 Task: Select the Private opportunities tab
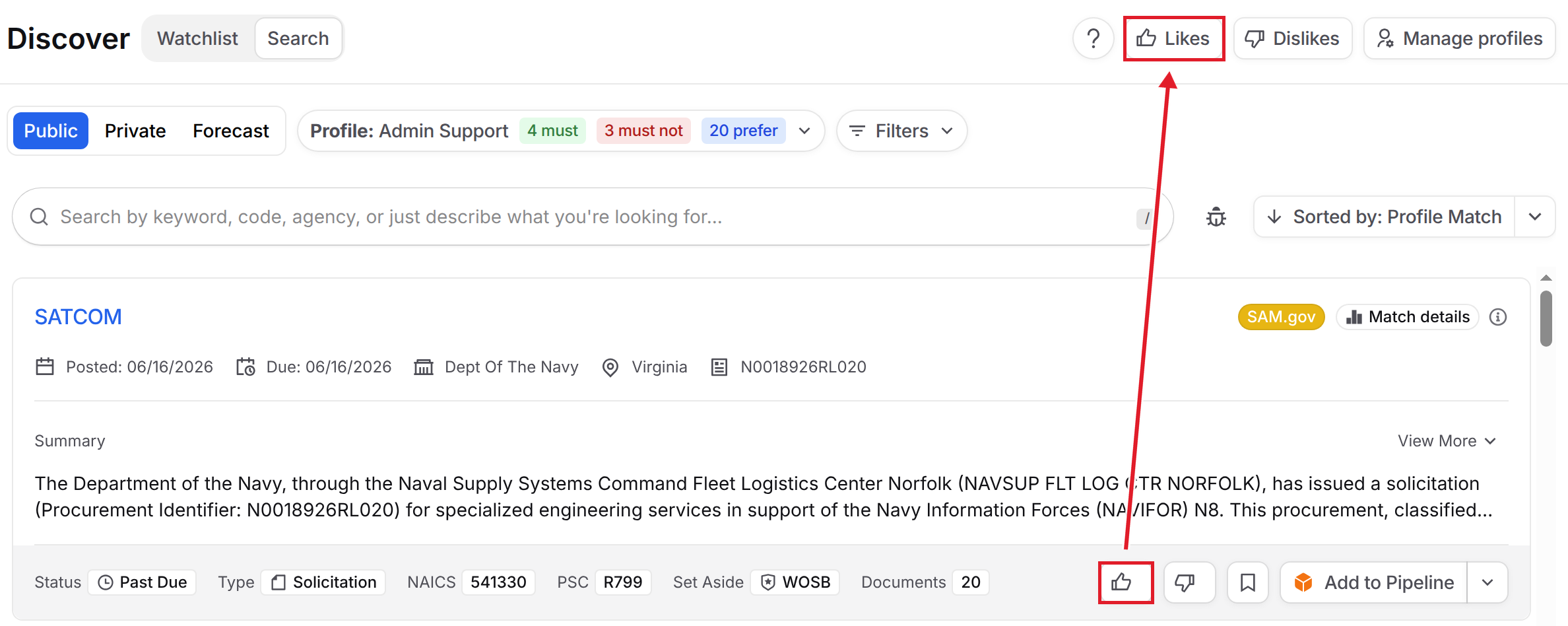point(135,131)
